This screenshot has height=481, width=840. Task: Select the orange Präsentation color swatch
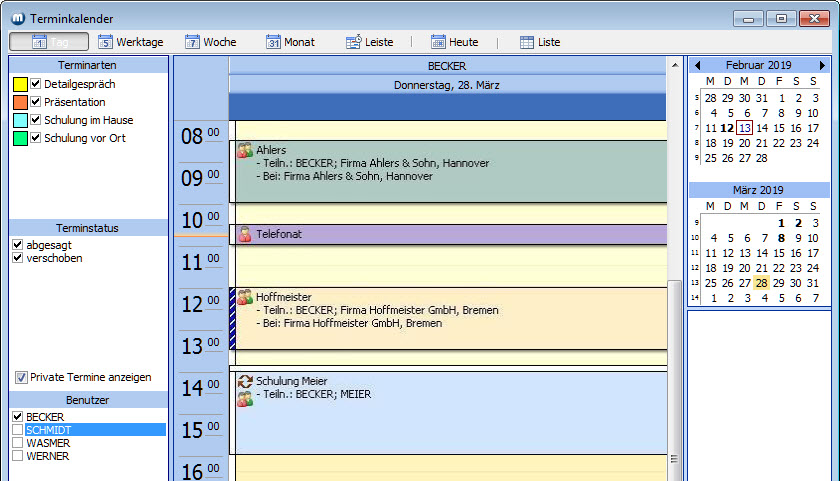coord(20,102)
